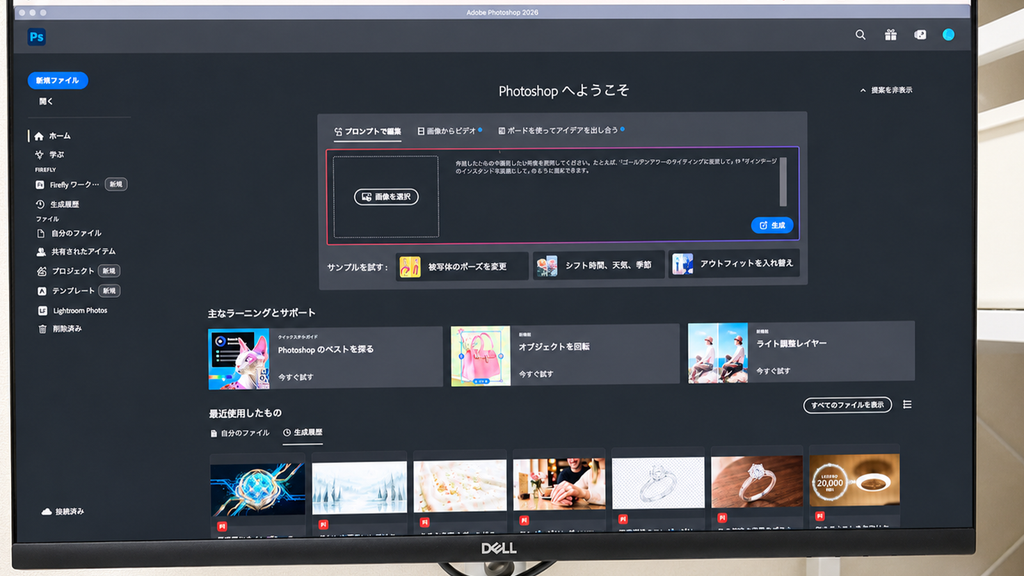Click the prompt box scrollbar

(x=783, y=182)
